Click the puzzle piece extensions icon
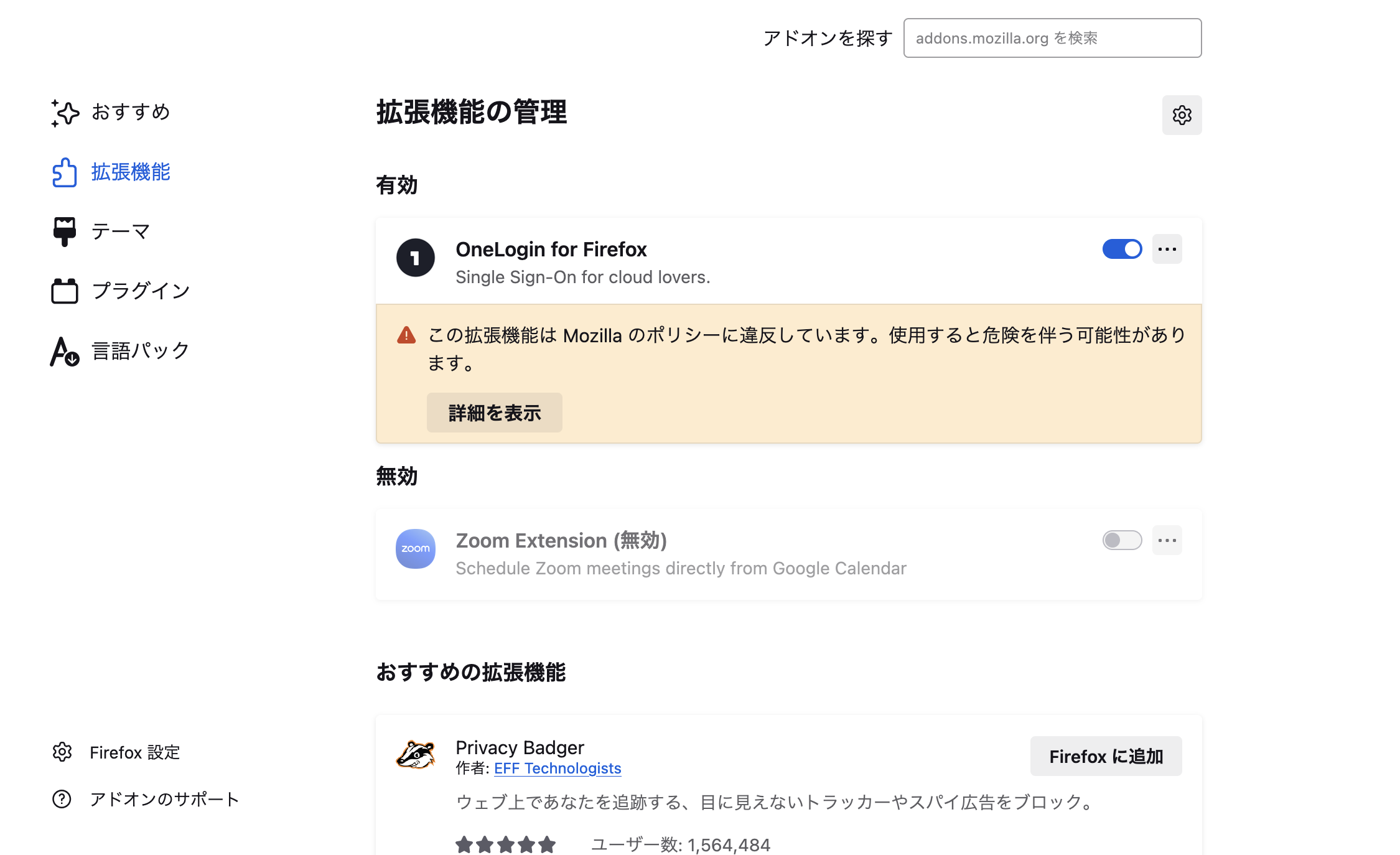Screen dimensions: 1400x855 point(65,172)
